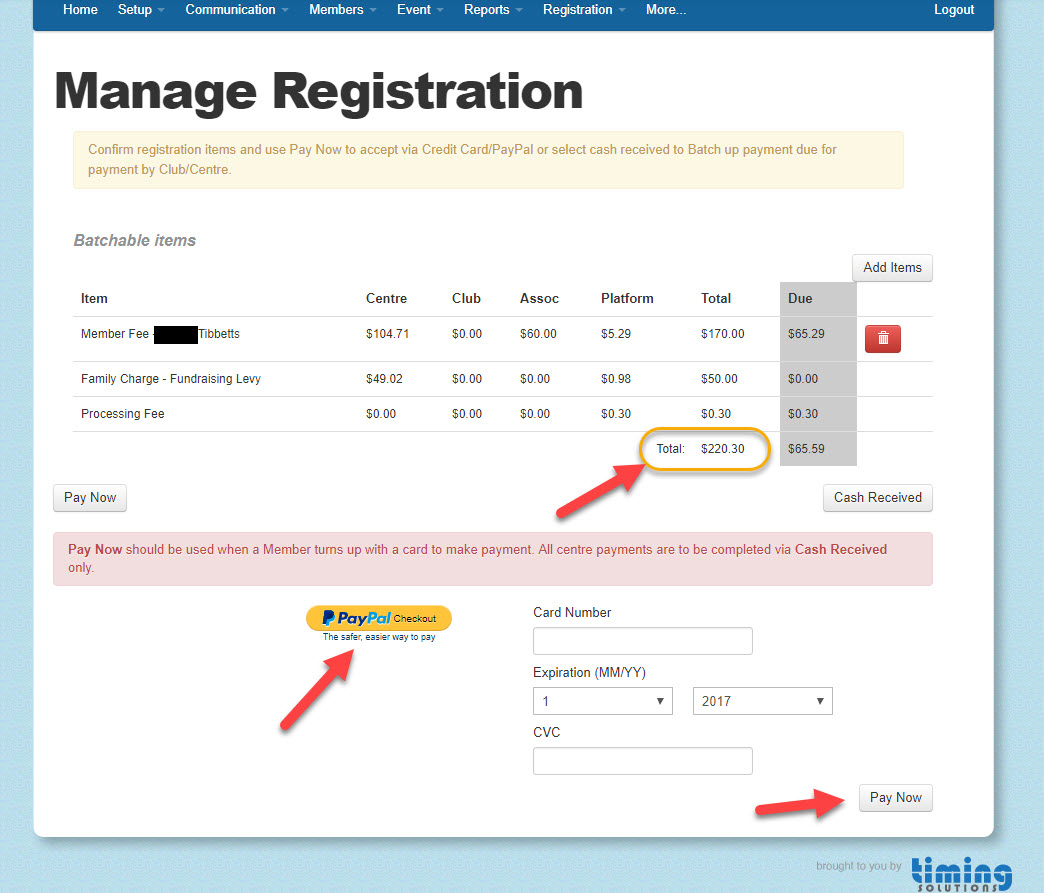Click the Manage Registration page title
Image resolution: width=1044 pixels, height=893 pixels.
click(x=318, y=91)
